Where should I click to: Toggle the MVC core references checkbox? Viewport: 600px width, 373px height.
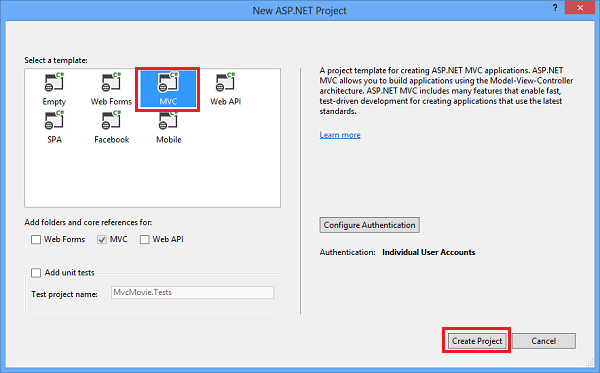101,239
